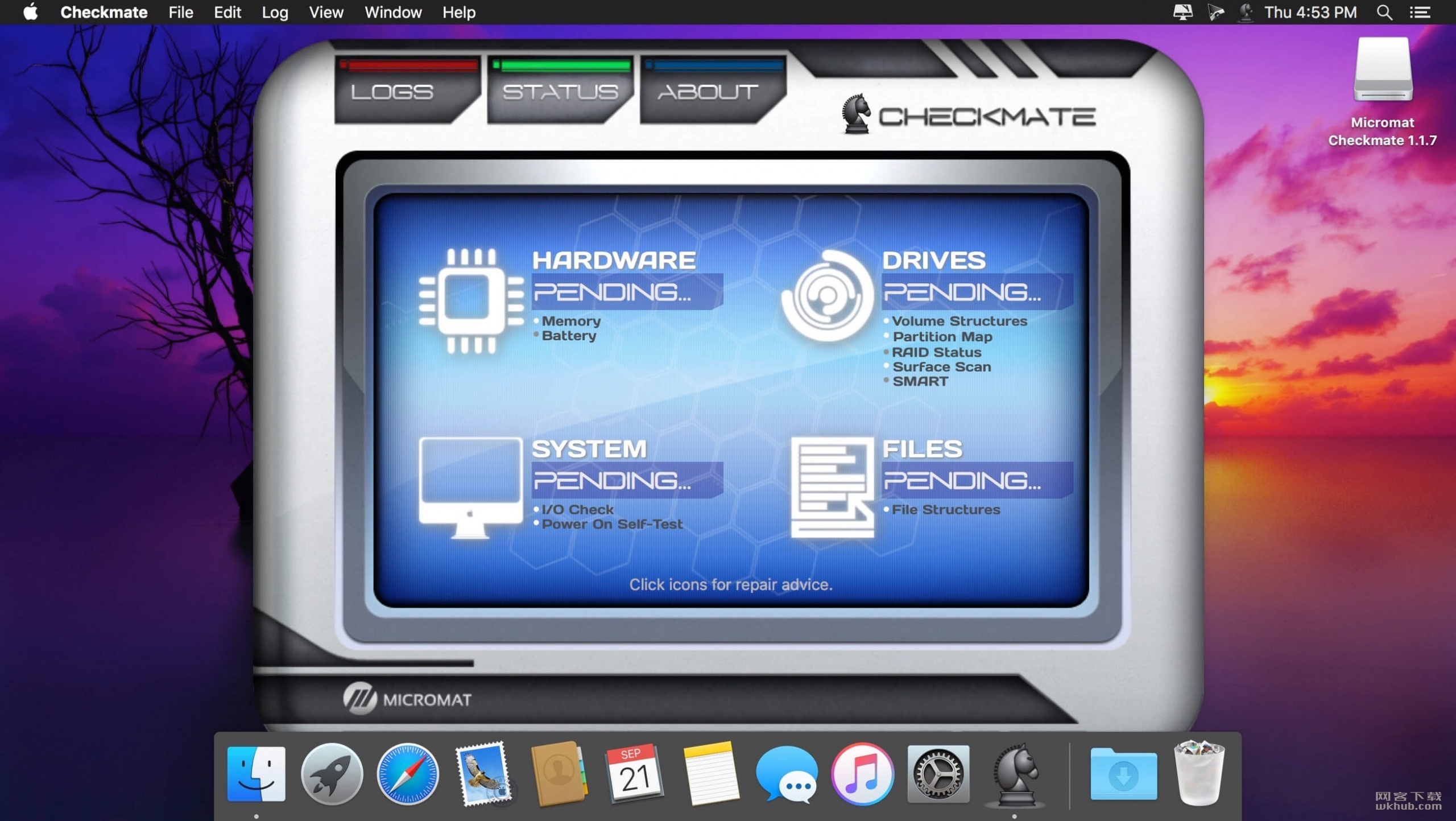The height and width of the screenshot is (821, 1456).
Task: Open System Preferences gear in Dock
Action: point(938,774)
